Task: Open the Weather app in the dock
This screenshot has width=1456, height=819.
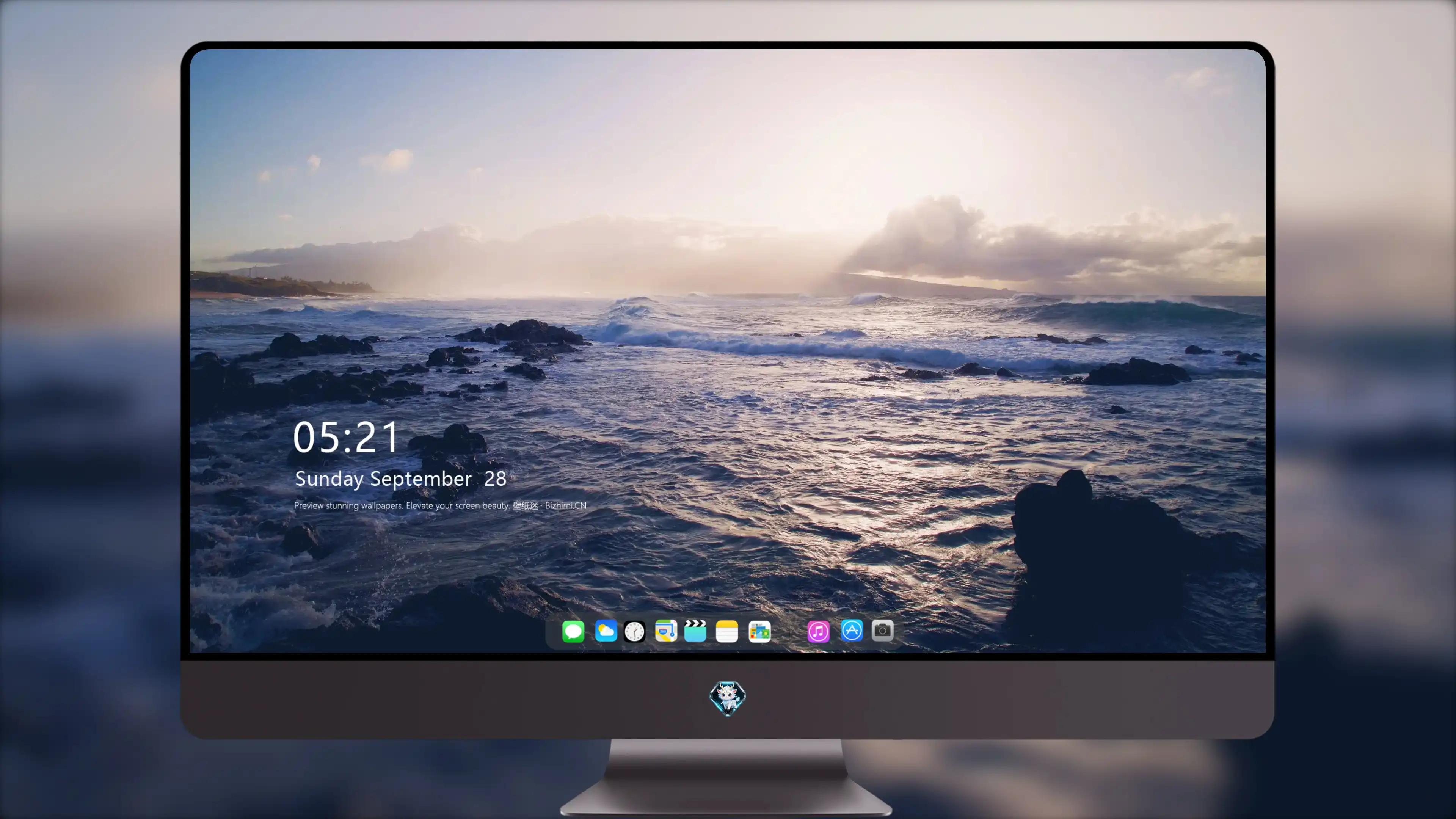Action: pyautogui.click(x=606, y=631)
